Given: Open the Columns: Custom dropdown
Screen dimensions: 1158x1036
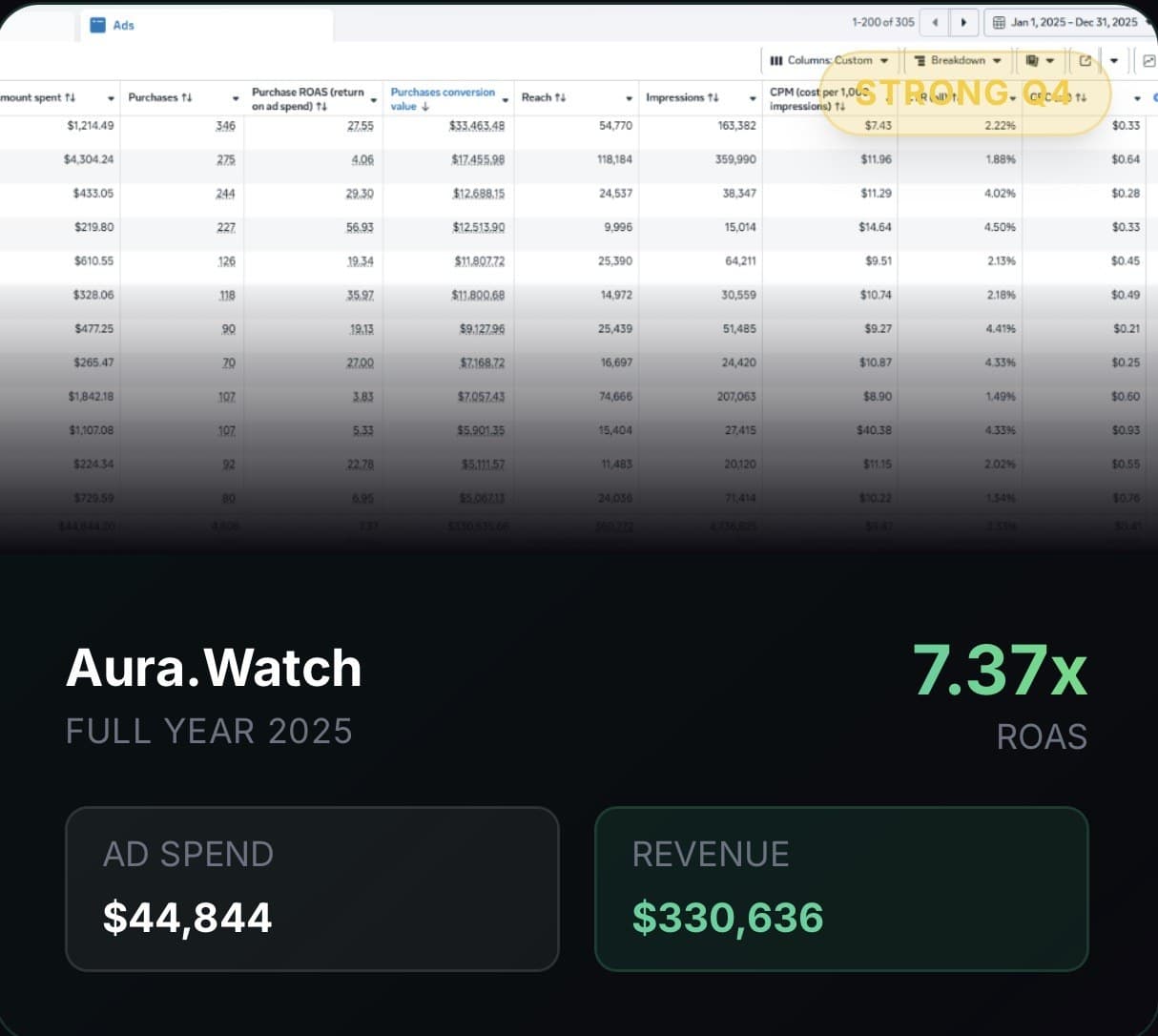Looking at the screenshot, I should (x=829, y=60).
